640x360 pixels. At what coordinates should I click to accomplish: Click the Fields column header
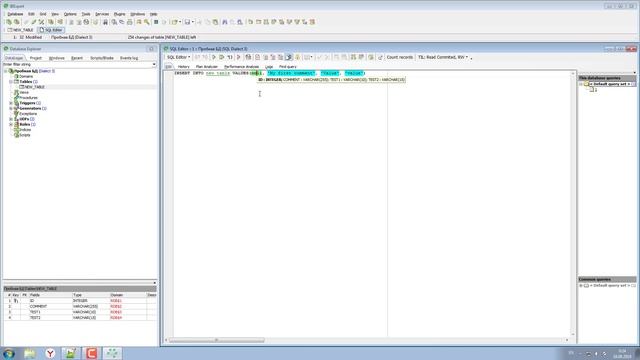click(50, 295)
